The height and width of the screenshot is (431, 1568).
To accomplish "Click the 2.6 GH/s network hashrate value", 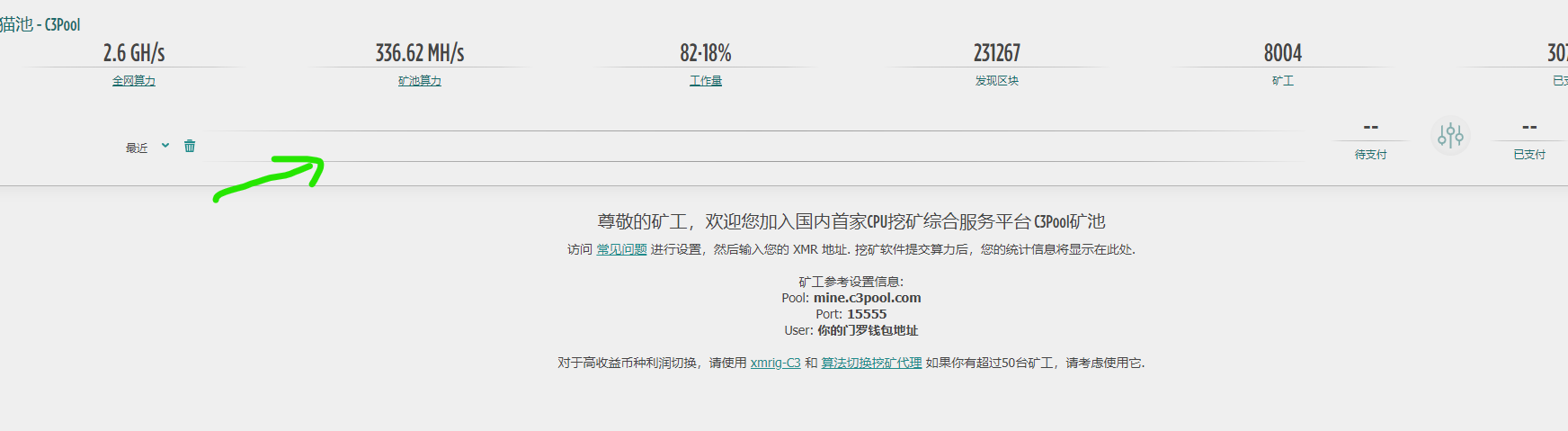I will (x=134, y=53).
